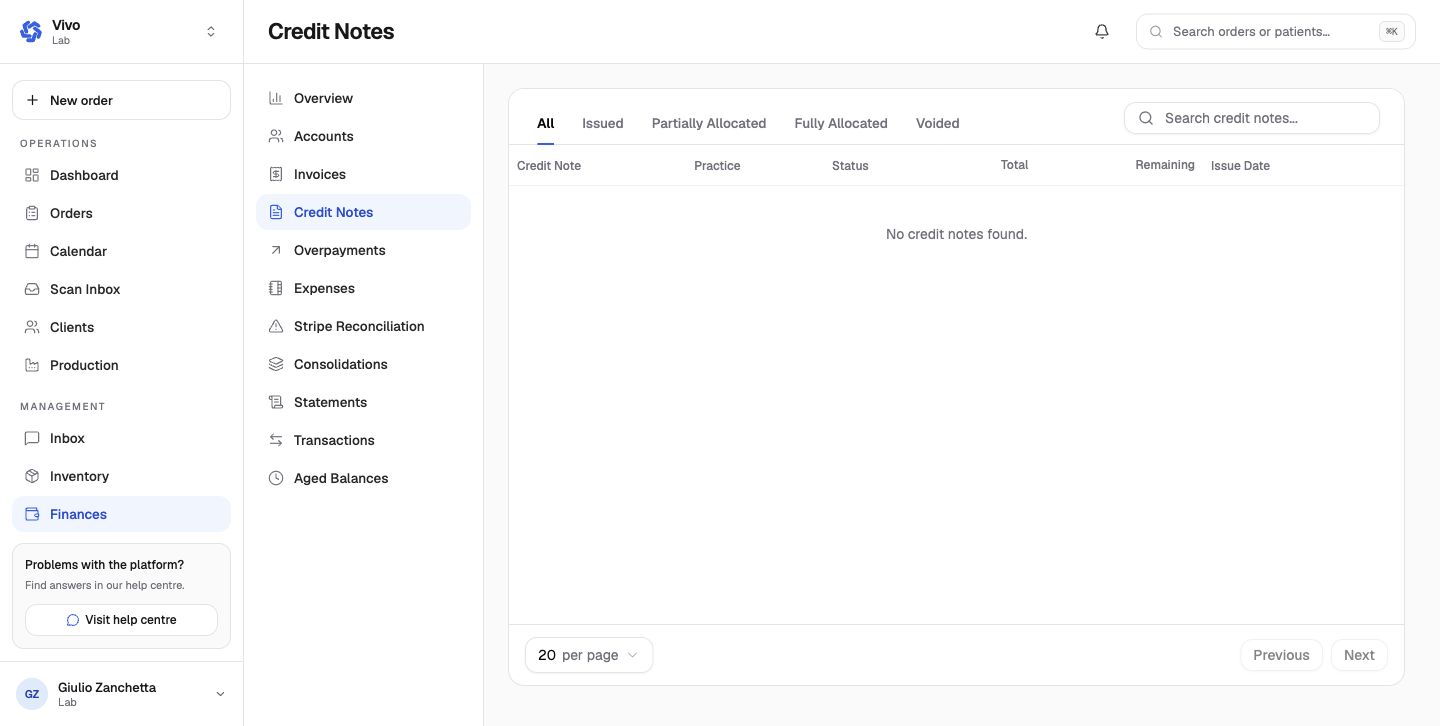The height and width of the screenshot is (726, 1440).
Task: Click the Visit help centre button
Action: [x=121, y=620]
